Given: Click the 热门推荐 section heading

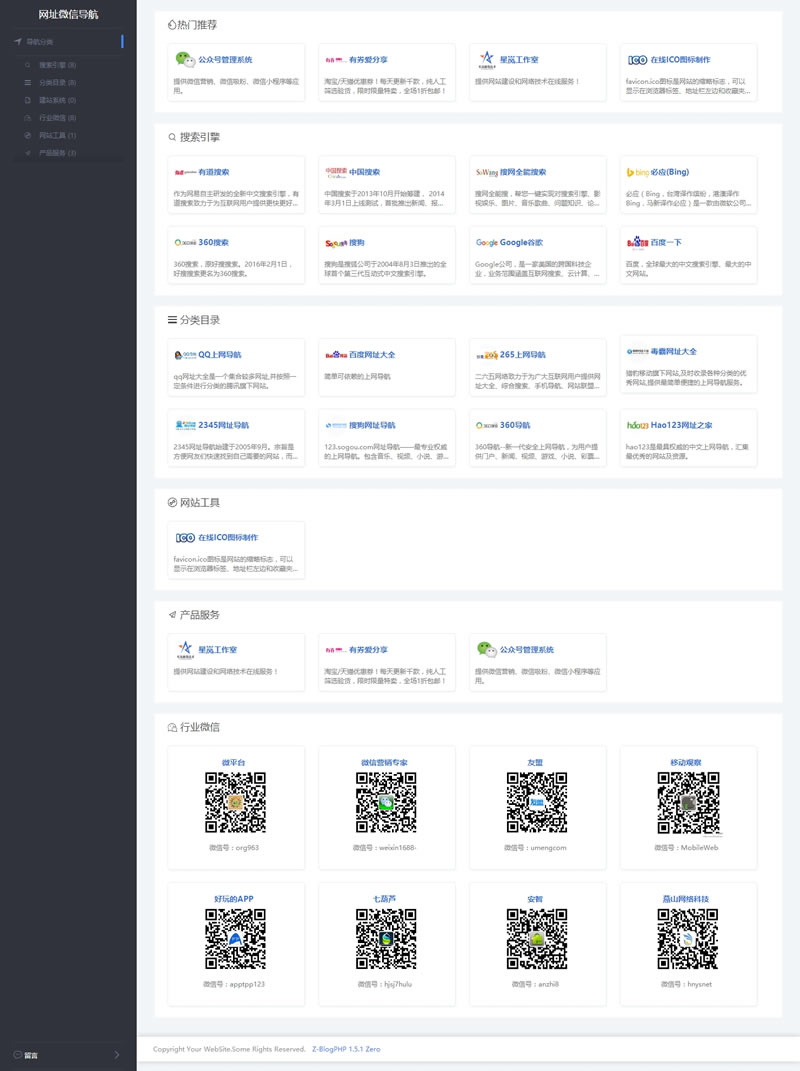Looking at the screenshot, I should [x=192, y=25].
